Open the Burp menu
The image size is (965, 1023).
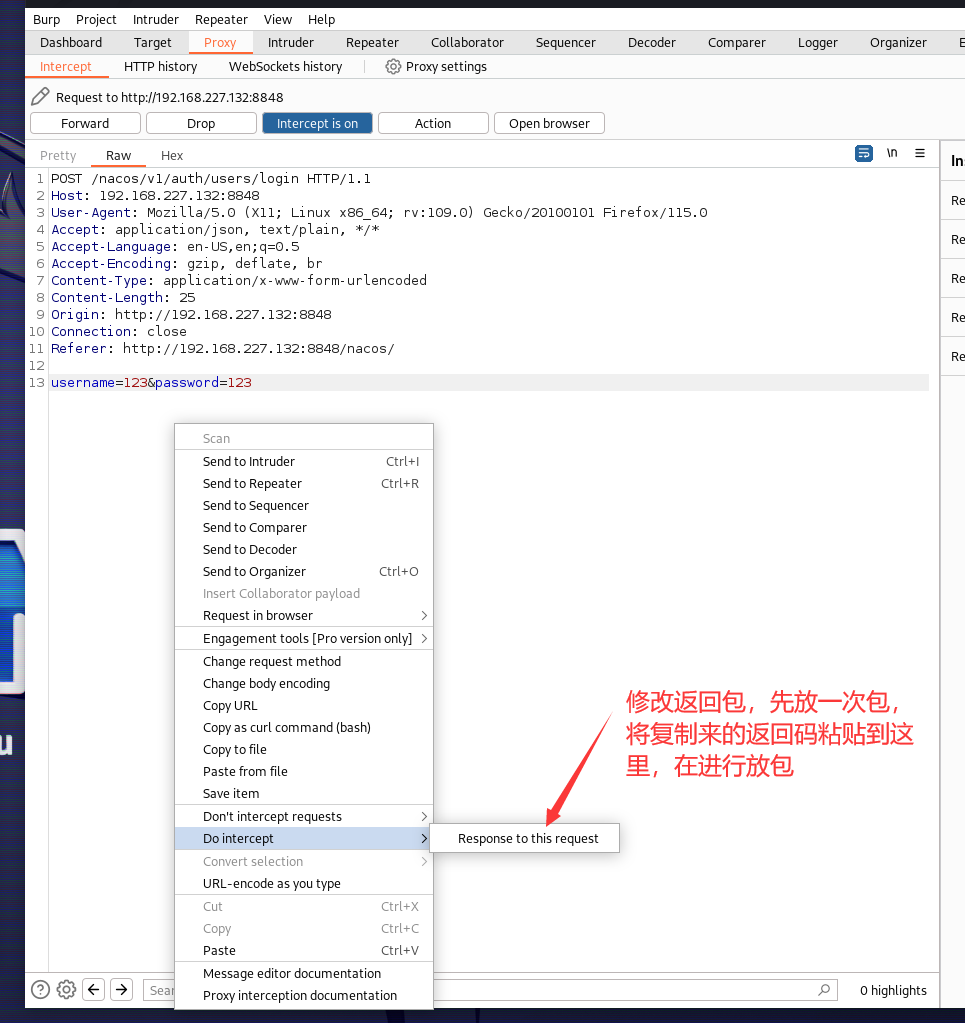point(47,20)
